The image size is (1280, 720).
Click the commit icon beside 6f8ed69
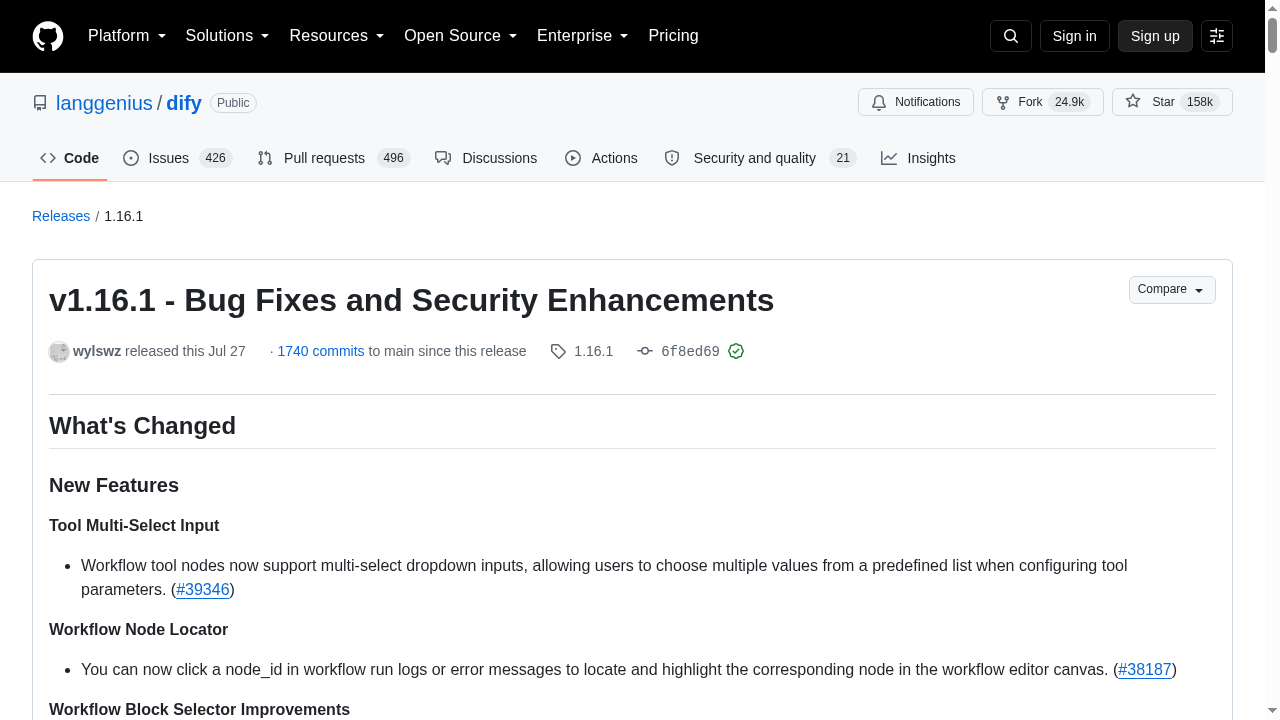pyautogui.click(x=645, y=351)
